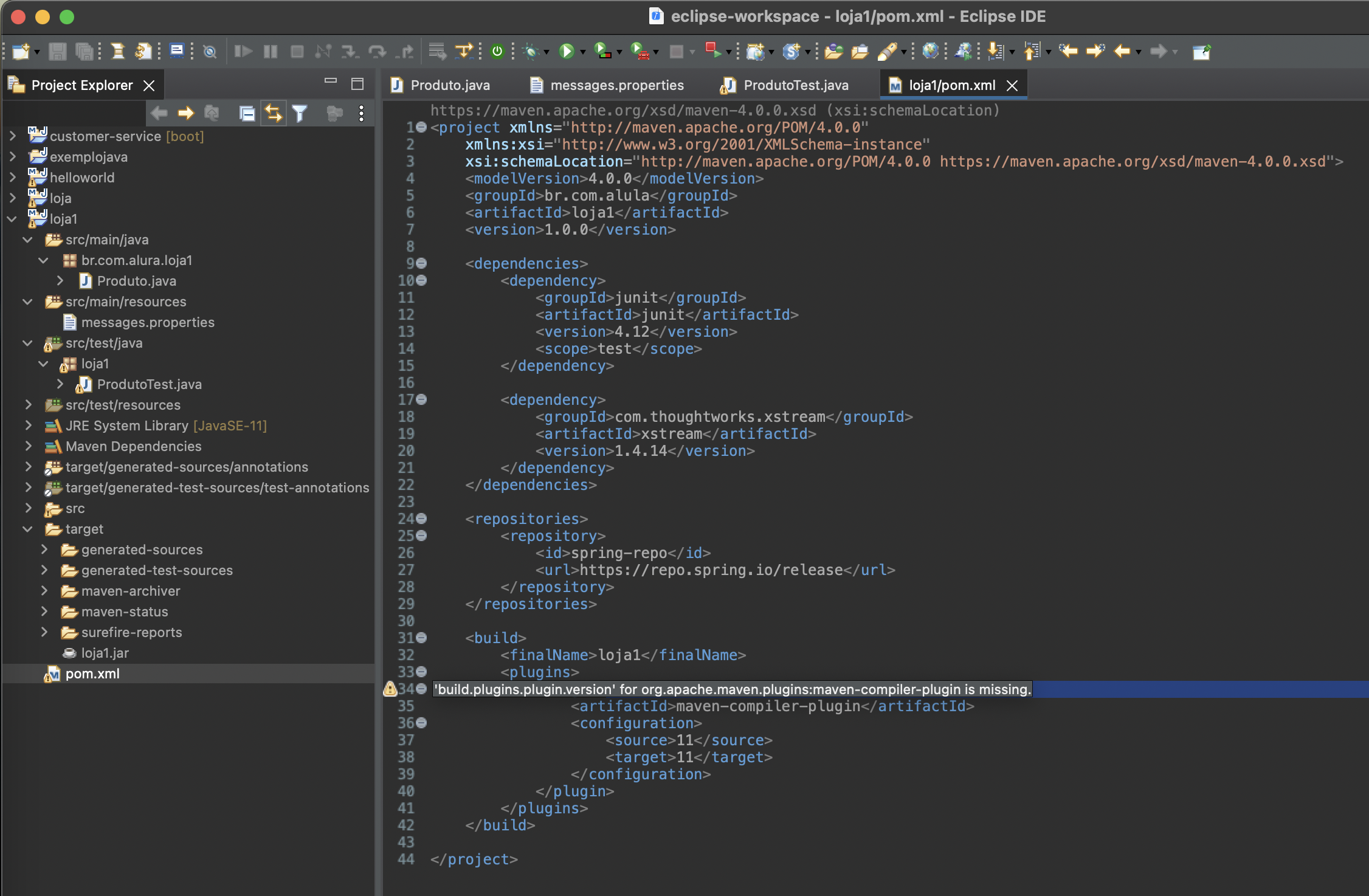Click the Save All toolbar icon

click(84, 52)
